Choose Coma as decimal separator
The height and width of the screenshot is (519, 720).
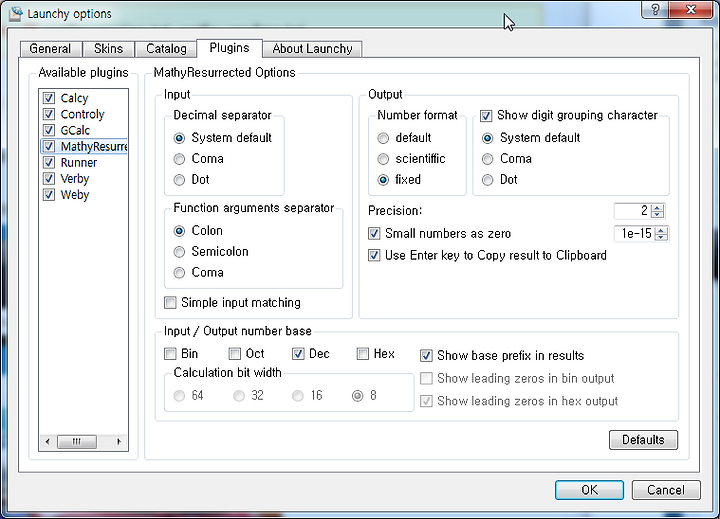point(180,159)
